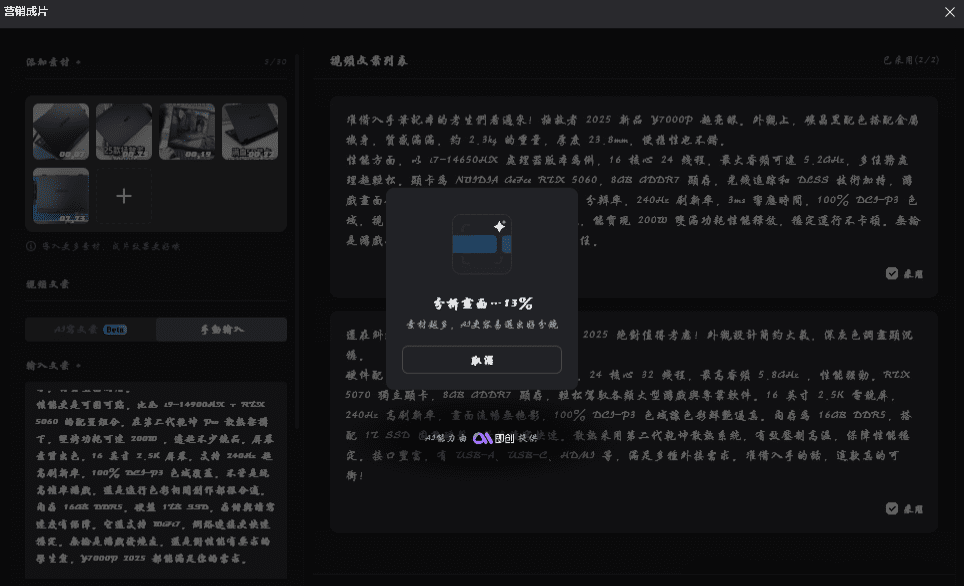Select the second clip thumbnail captioned 25款
The height and width of the screenshot is (586, 964).
coord(124,132)
